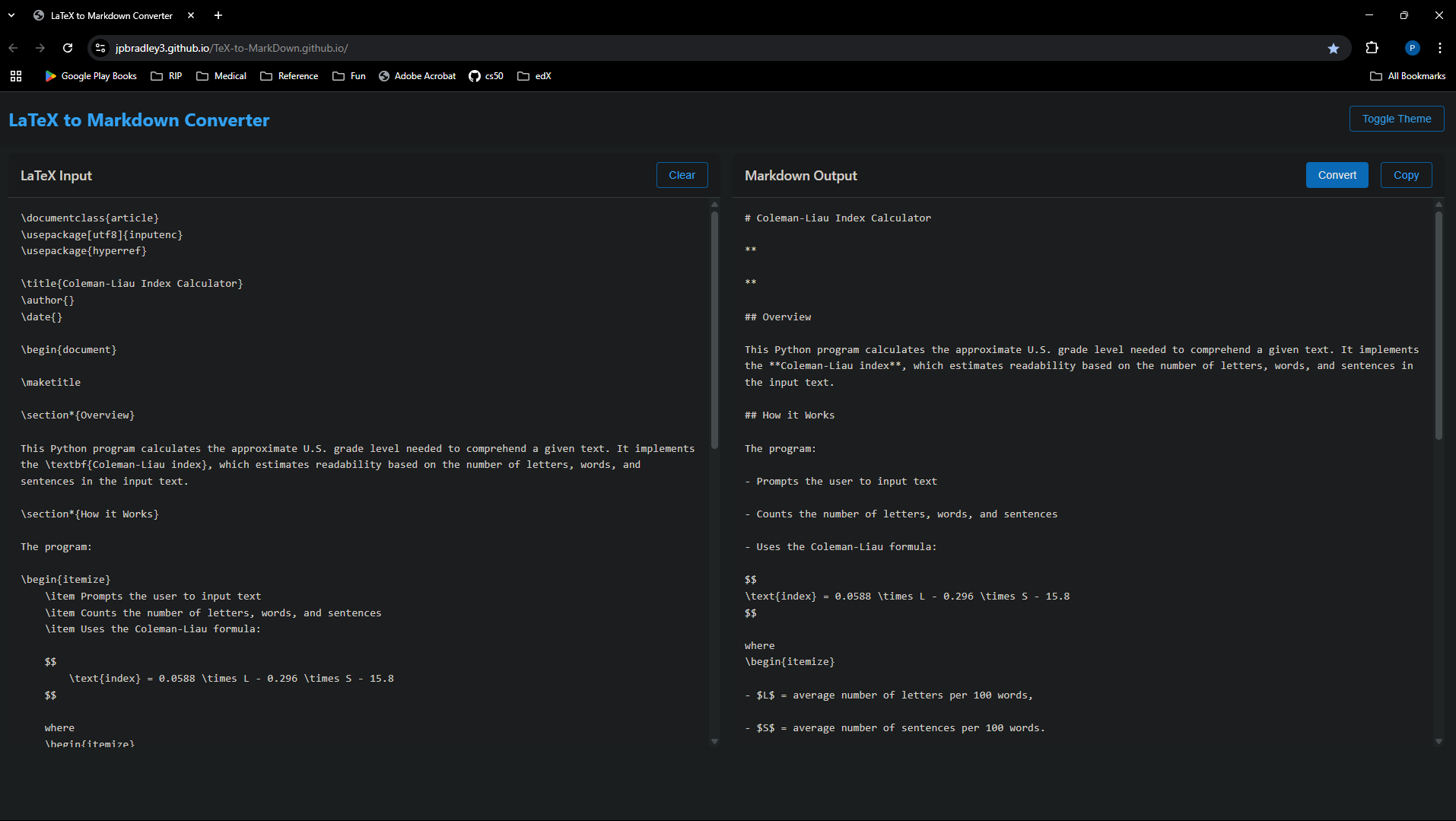Click the bookmark star icon
1456x821 pixels.
[x=1333, y=48]
